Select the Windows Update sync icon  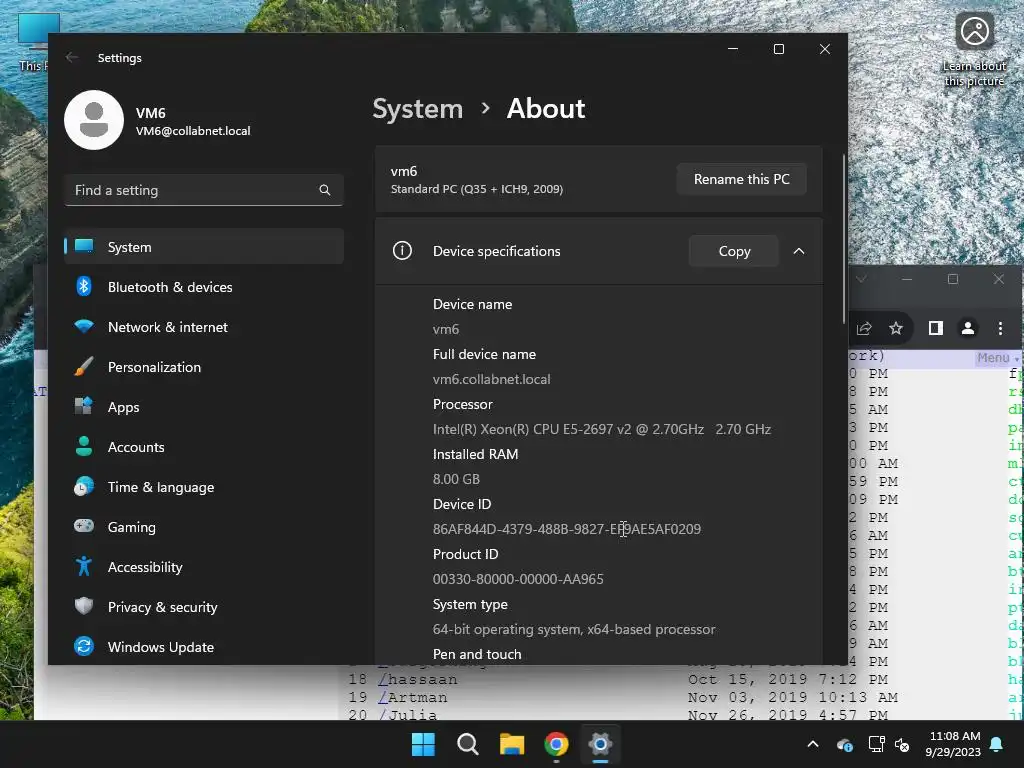[84, 647]
